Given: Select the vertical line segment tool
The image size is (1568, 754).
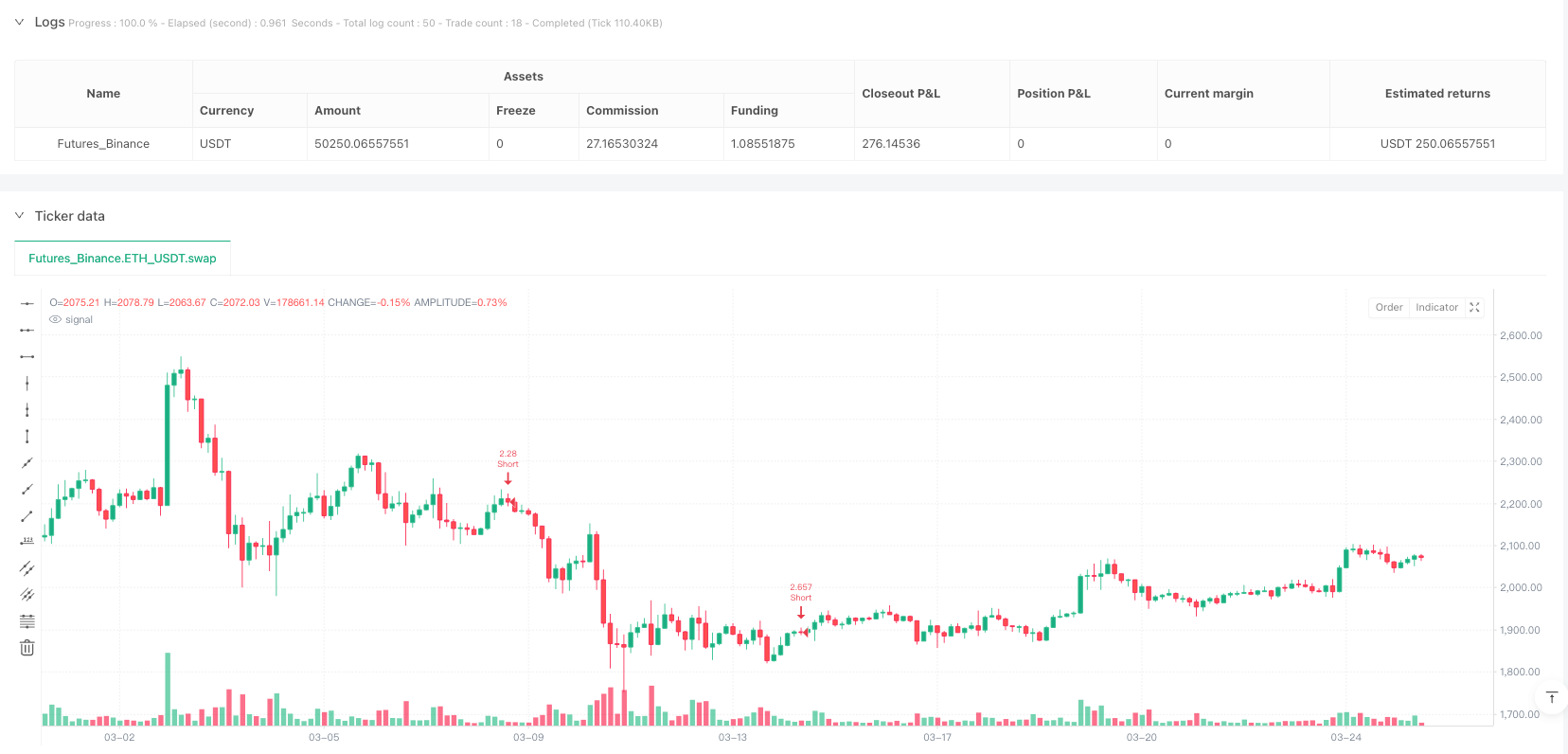Looking at the screenshot, I should tap(27, 437).
